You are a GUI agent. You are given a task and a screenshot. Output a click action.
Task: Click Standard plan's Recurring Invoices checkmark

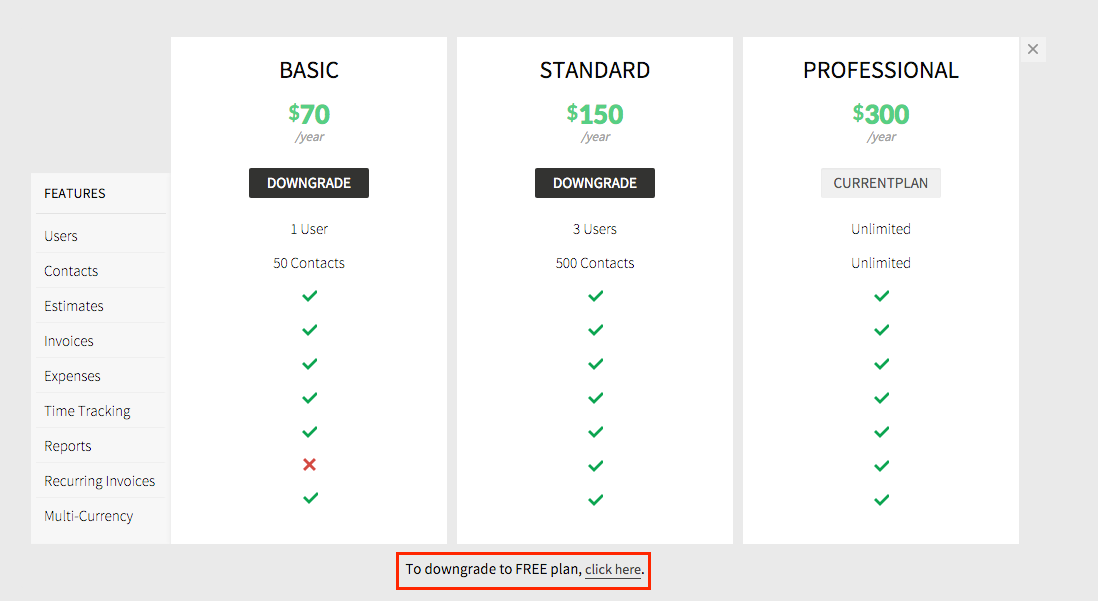click(596, 466)
